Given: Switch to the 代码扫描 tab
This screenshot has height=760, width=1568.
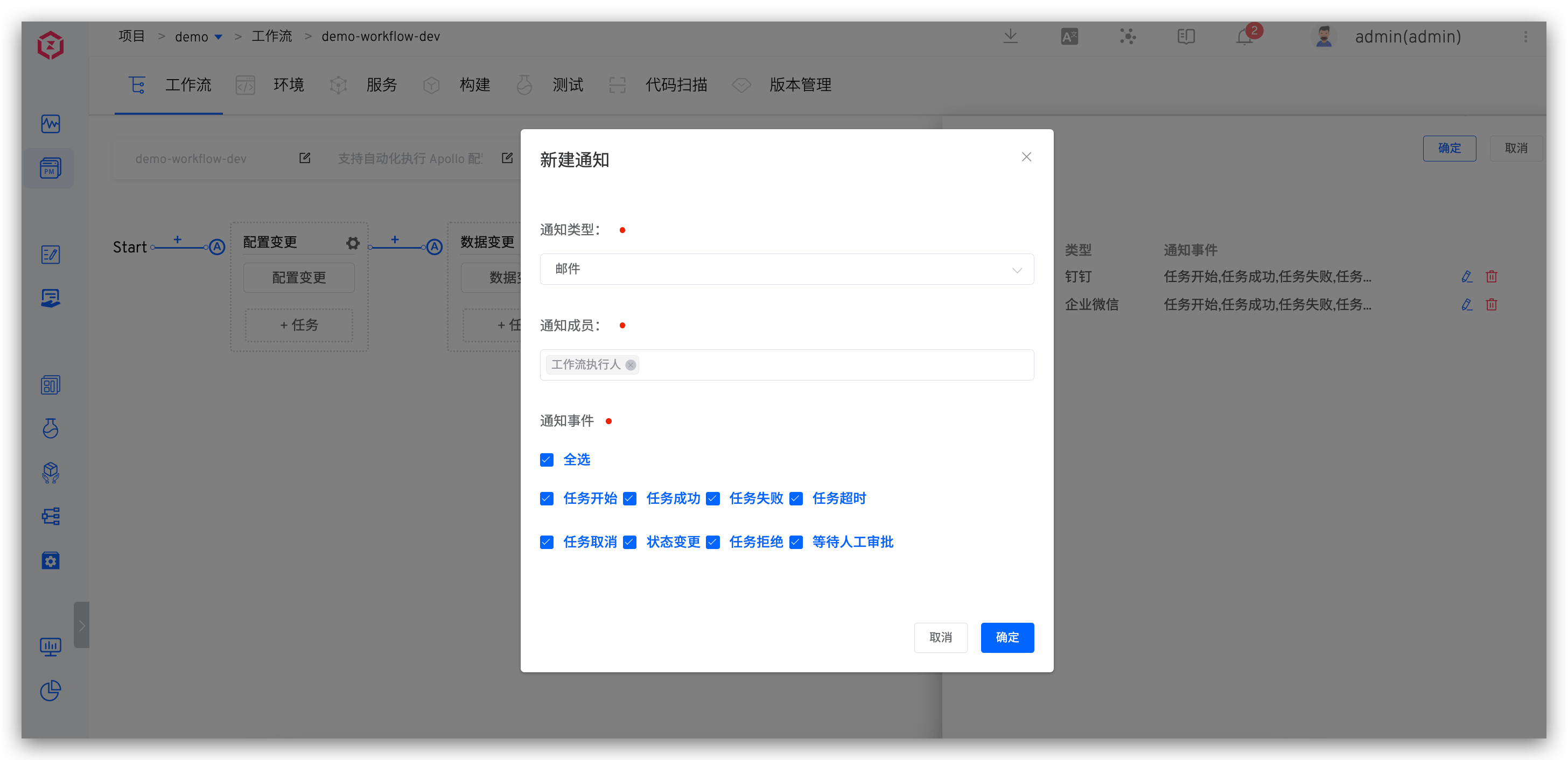Looking at the screenshot, I should click(676, 85).
